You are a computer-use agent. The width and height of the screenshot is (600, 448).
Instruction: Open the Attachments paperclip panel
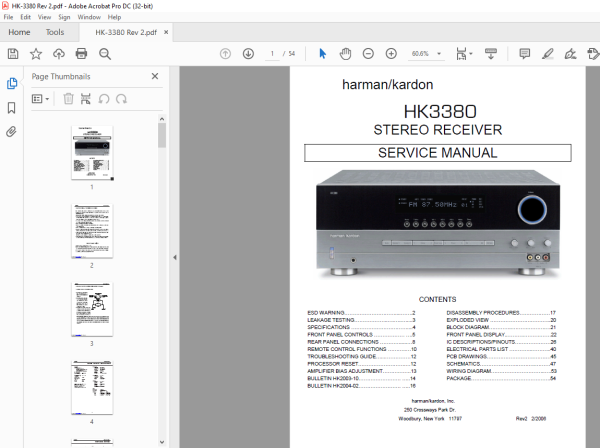[x=11, y=132]
